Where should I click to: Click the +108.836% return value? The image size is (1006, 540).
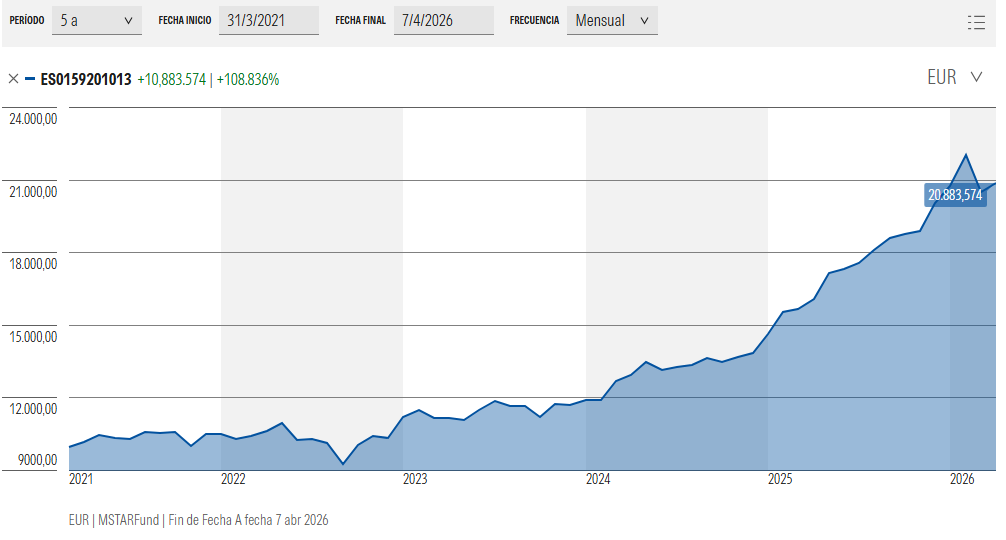tap(248, 80)
